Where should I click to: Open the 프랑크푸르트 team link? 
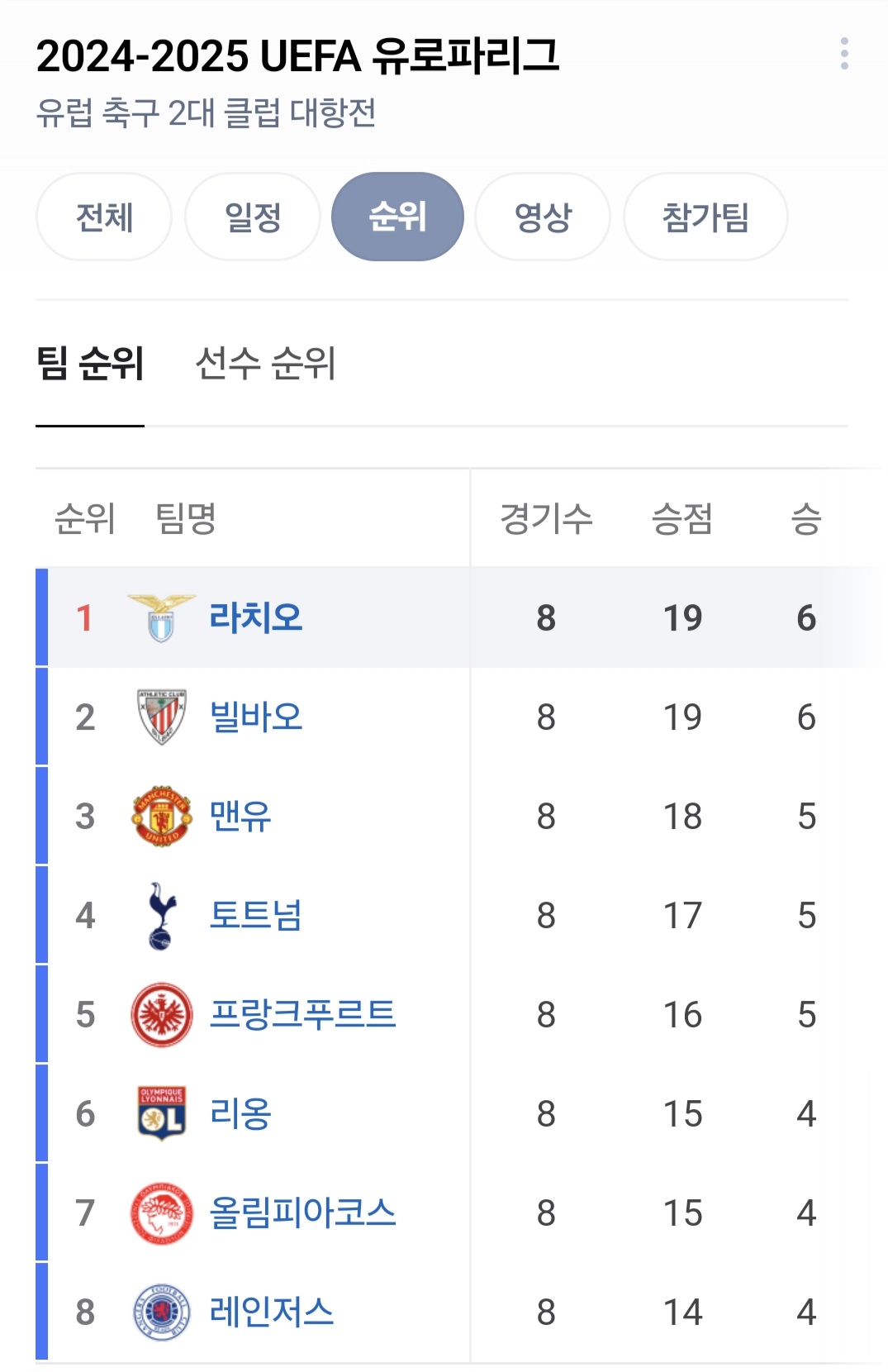[303, 1014]
